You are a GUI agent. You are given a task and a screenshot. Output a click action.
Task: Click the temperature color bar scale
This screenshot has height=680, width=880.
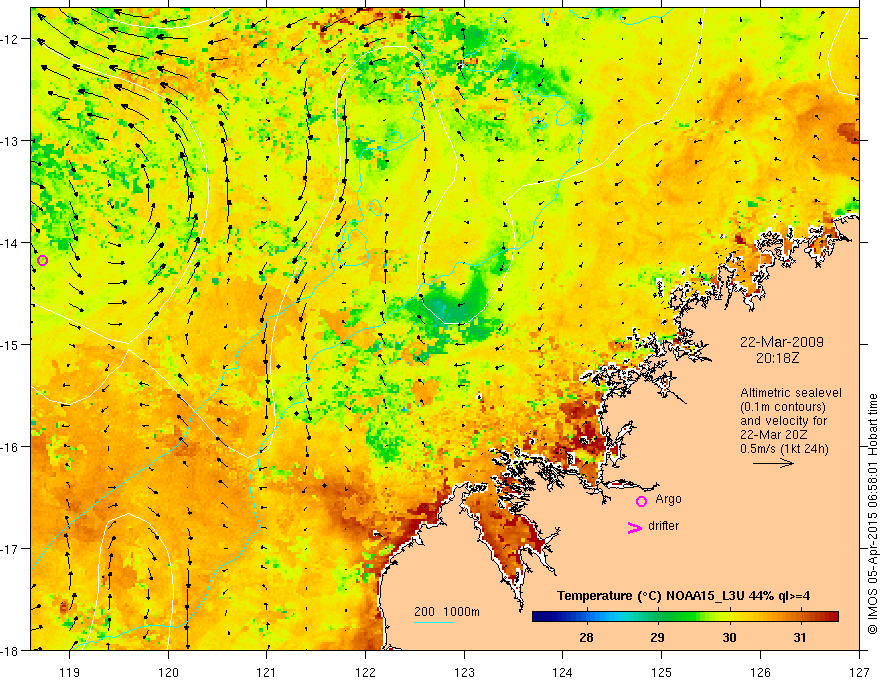click(x=685, y=617)
